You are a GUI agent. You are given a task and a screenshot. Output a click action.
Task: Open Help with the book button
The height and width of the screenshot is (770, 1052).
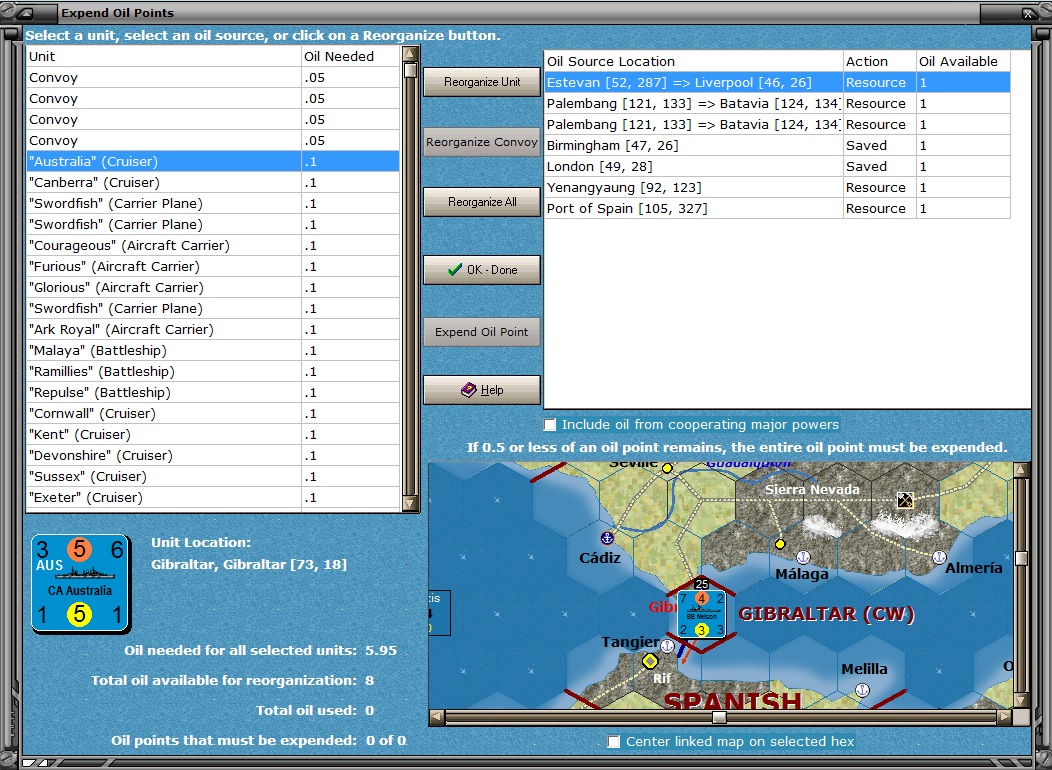click(x=481, y=390)
